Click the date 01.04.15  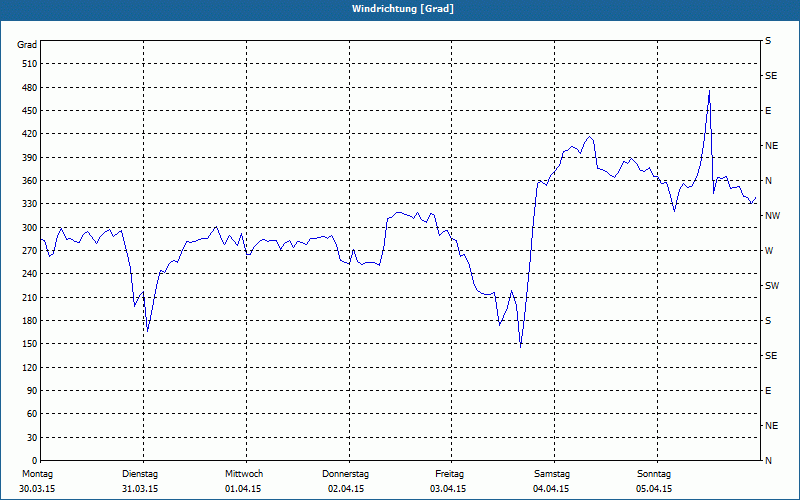(243, 489)
